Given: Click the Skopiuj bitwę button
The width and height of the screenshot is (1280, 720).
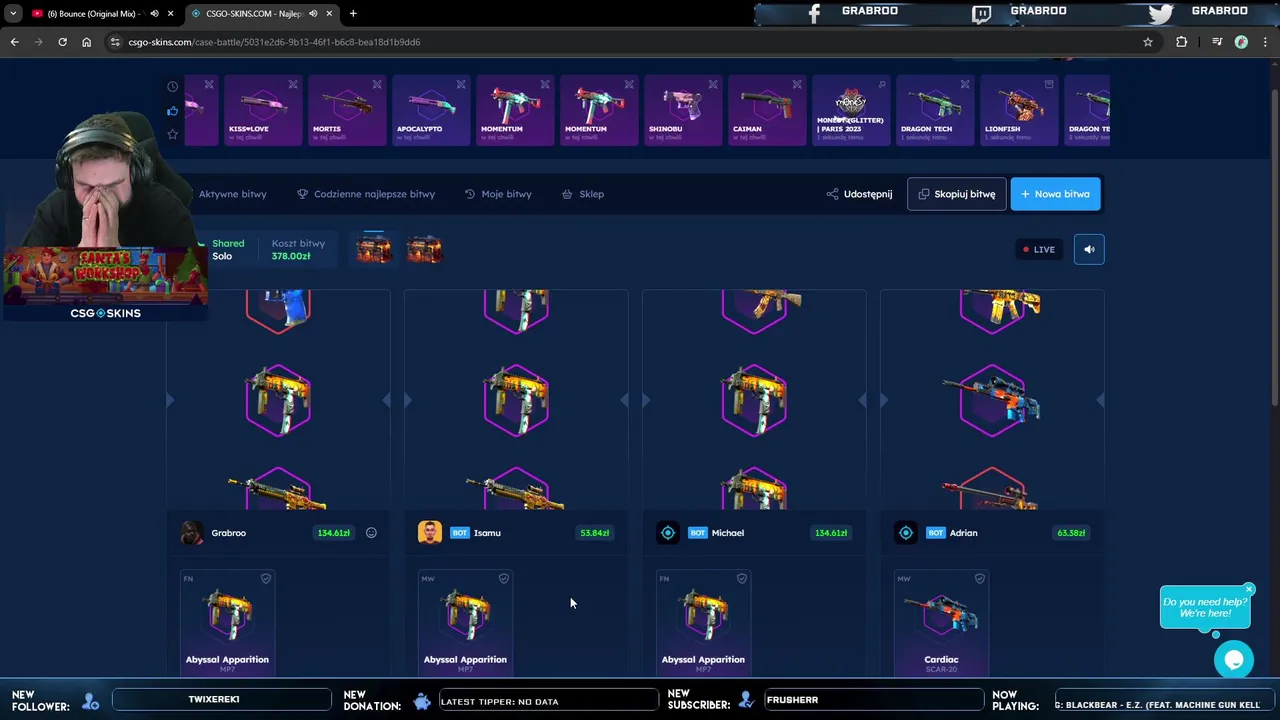Looking at the screenshot, I should click(957, 194).
